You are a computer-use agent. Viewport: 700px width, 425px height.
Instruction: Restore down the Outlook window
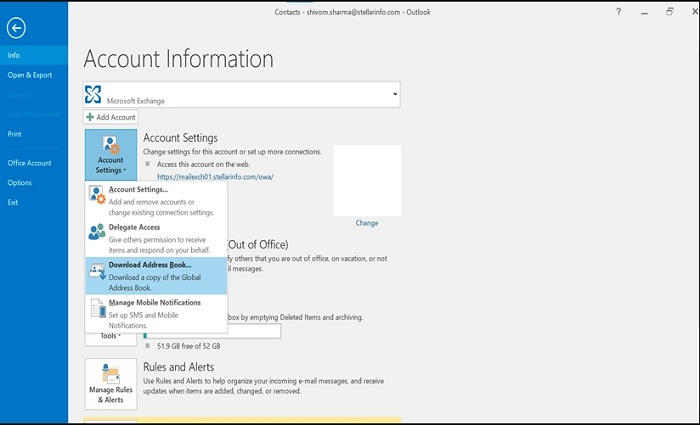click(x=670, y=12)
